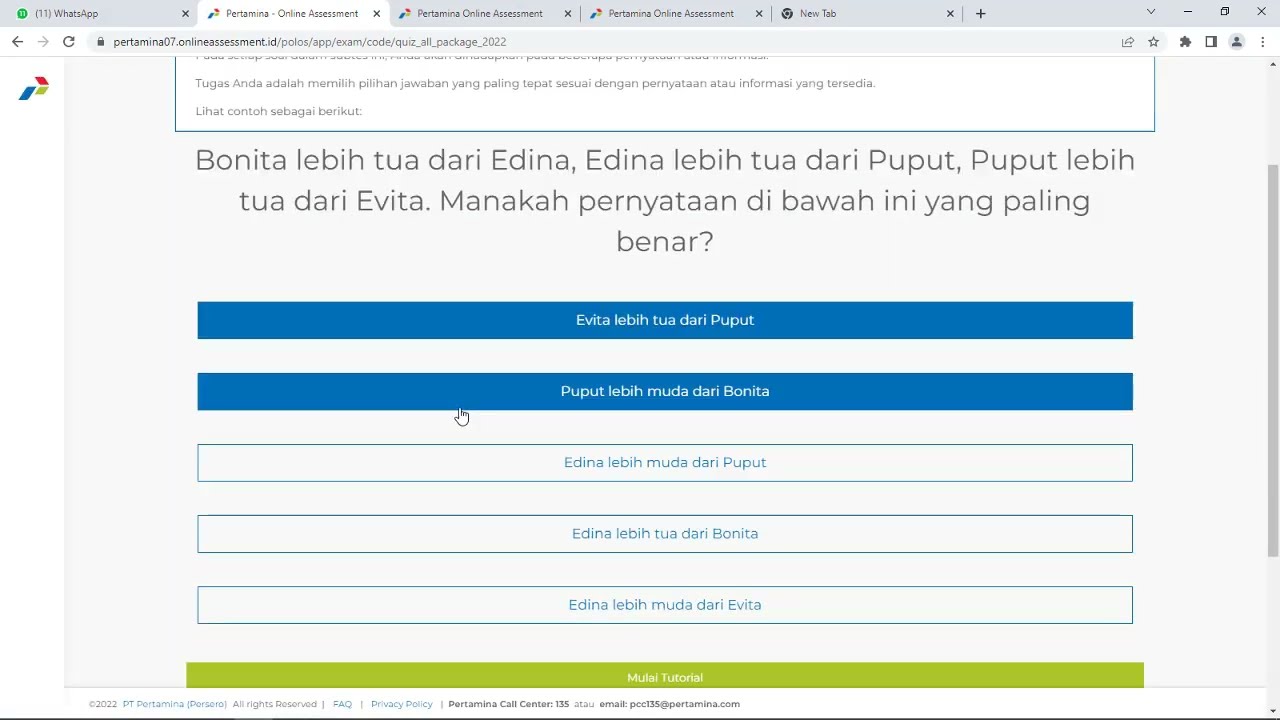Open the extensions puzzle icon
The image size is (1280, 720).
(x=1185, y=42)
